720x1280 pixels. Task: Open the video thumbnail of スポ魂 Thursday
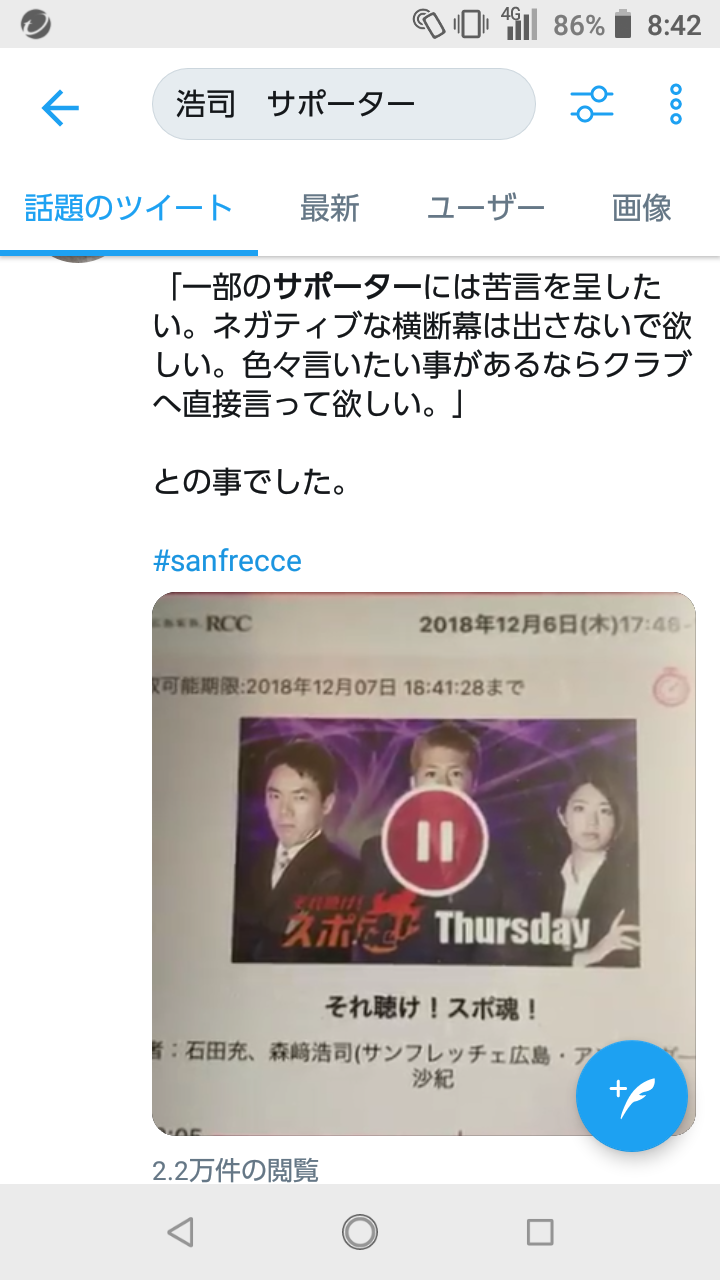click(423, 864)
